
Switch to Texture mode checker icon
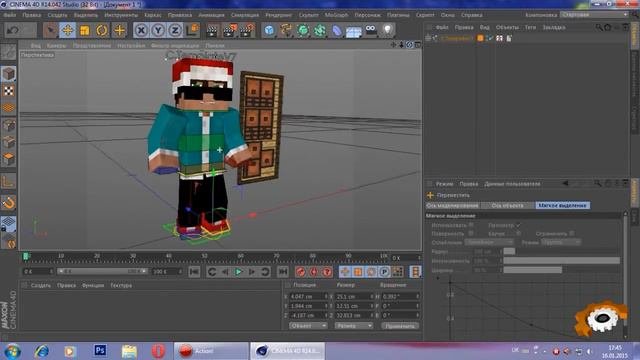click(9, 91)
